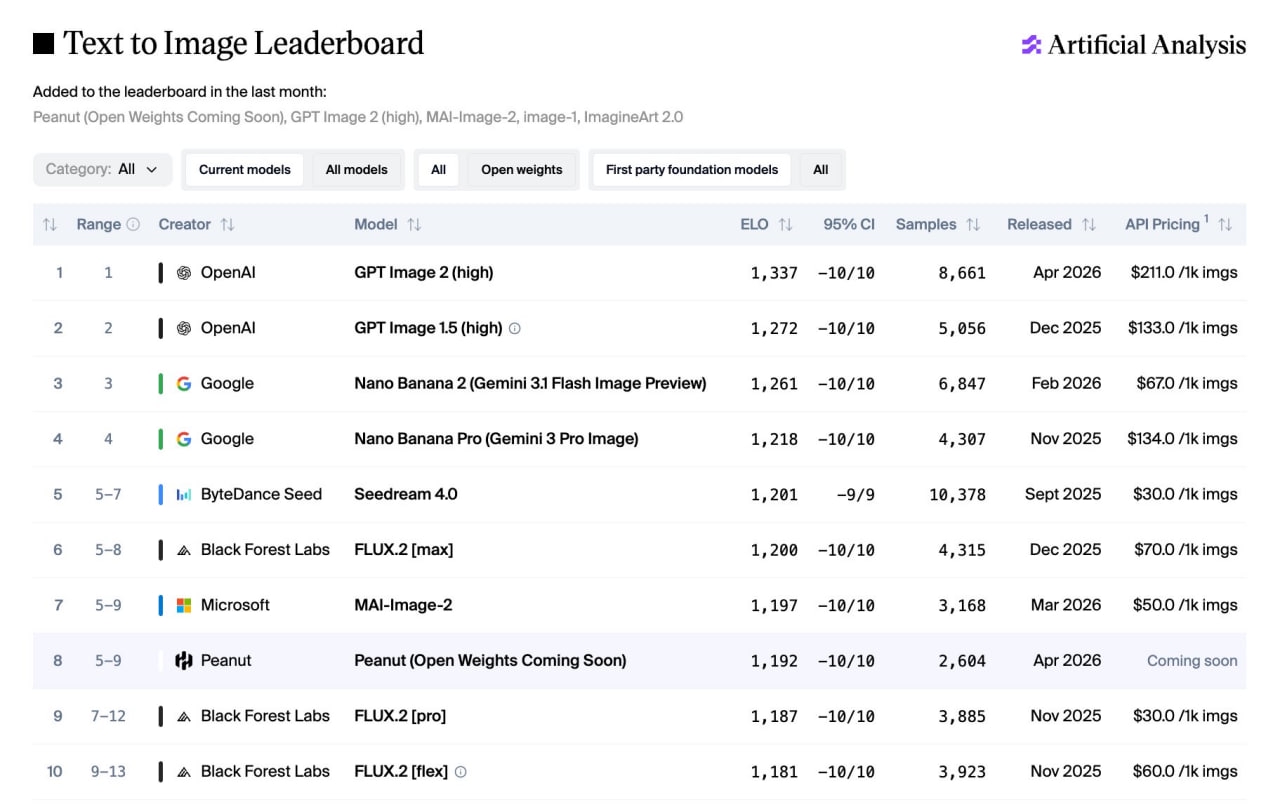Viewport: 1280px width, 809px height.
Task: Open the Peanut (Open Weights Coming Soon) entry
Action: pyautogui.click(x=490, y=661)
